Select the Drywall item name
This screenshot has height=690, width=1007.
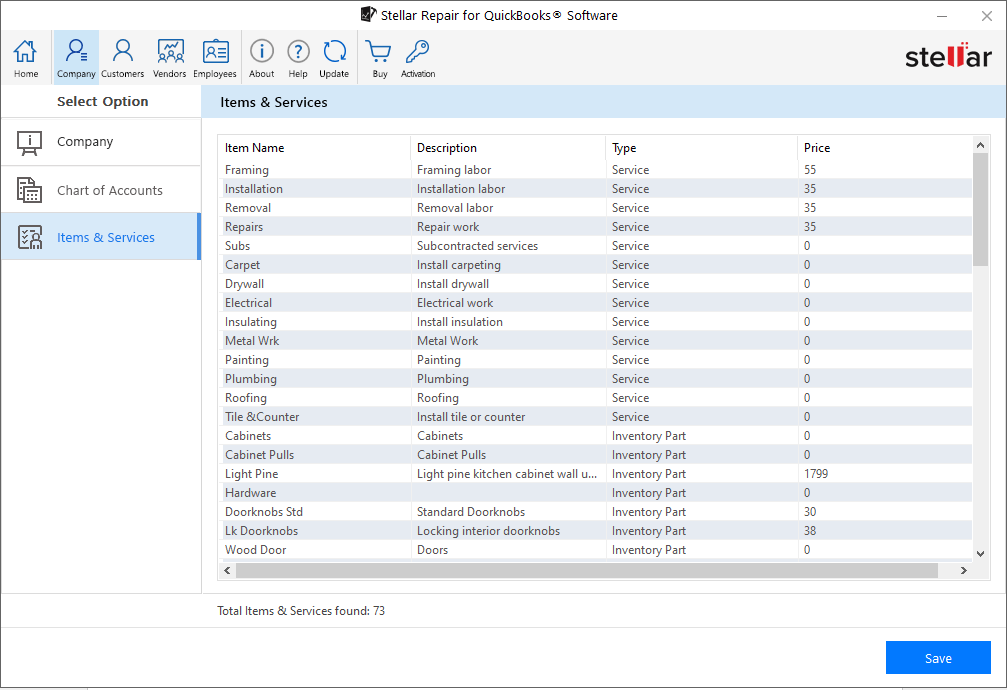(244, 284)
